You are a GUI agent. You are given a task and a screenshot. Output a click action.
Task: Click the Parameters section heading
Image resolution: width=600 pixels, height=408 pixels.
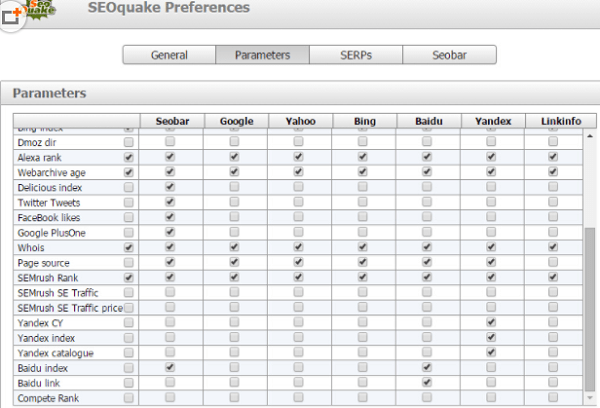tap(49, 93)
